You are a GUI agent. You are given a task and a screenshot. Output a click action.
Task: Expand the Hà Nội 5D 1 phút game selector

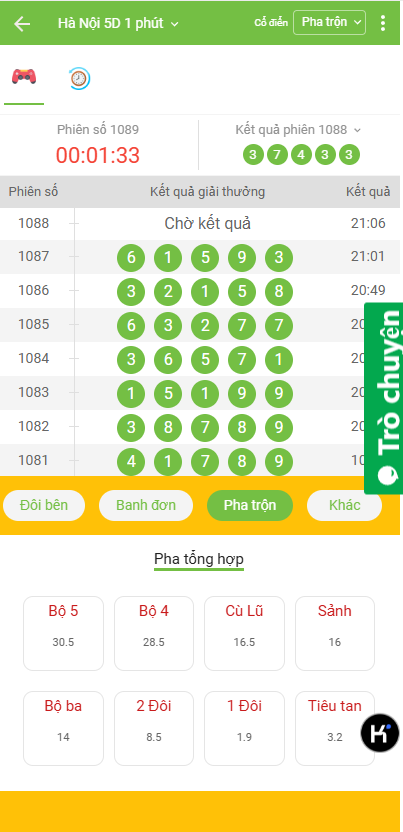[118, 23]
